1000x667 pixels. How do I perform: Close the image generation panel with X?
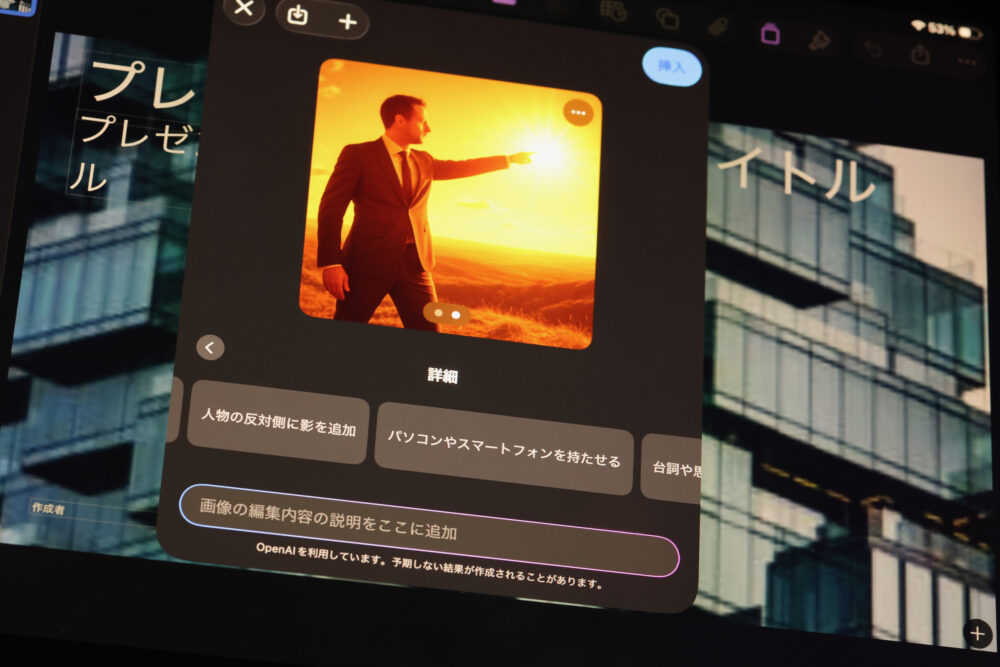(x=243, y=9)
